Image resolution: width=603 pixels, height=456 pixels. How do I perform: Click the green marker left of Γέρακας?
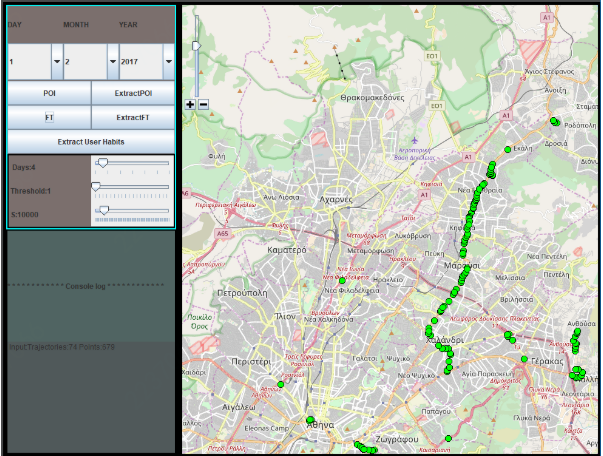[522, 360]
